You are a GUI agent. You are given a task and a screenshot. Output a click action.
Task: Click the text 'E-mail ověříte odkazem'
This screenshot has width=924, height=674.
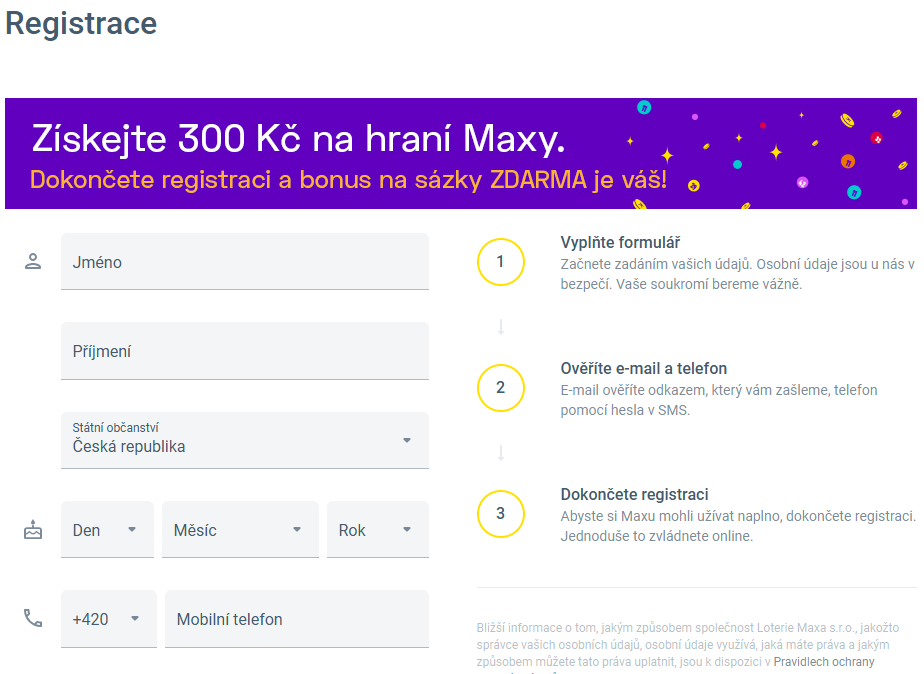point(633,390)
